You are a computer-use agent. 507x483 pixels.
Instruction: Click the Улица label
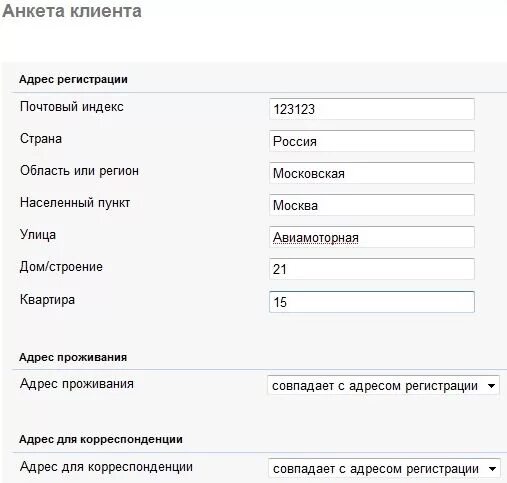point(38,235)
